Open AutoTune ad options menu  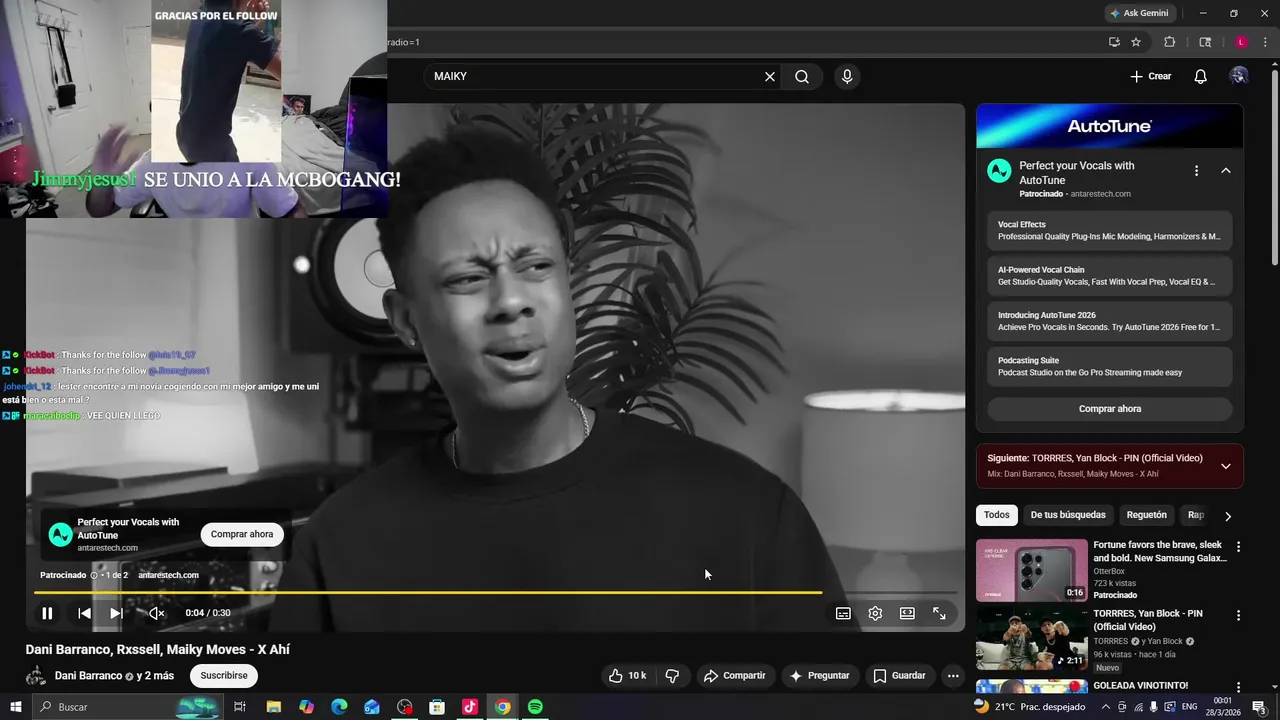[1196, 171]
